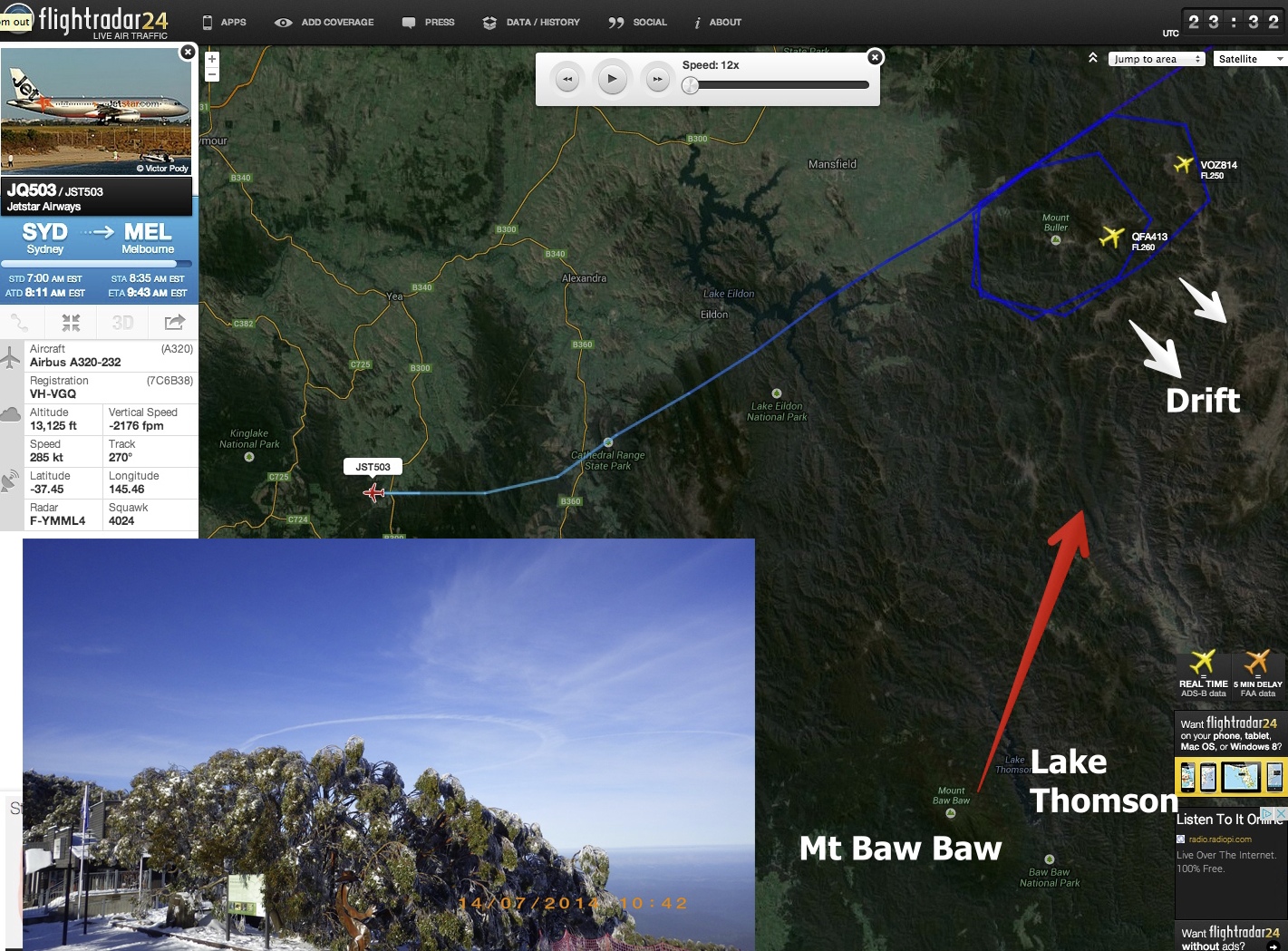
Task: Zoom out the map with minus button
Action: click(212, 74)
